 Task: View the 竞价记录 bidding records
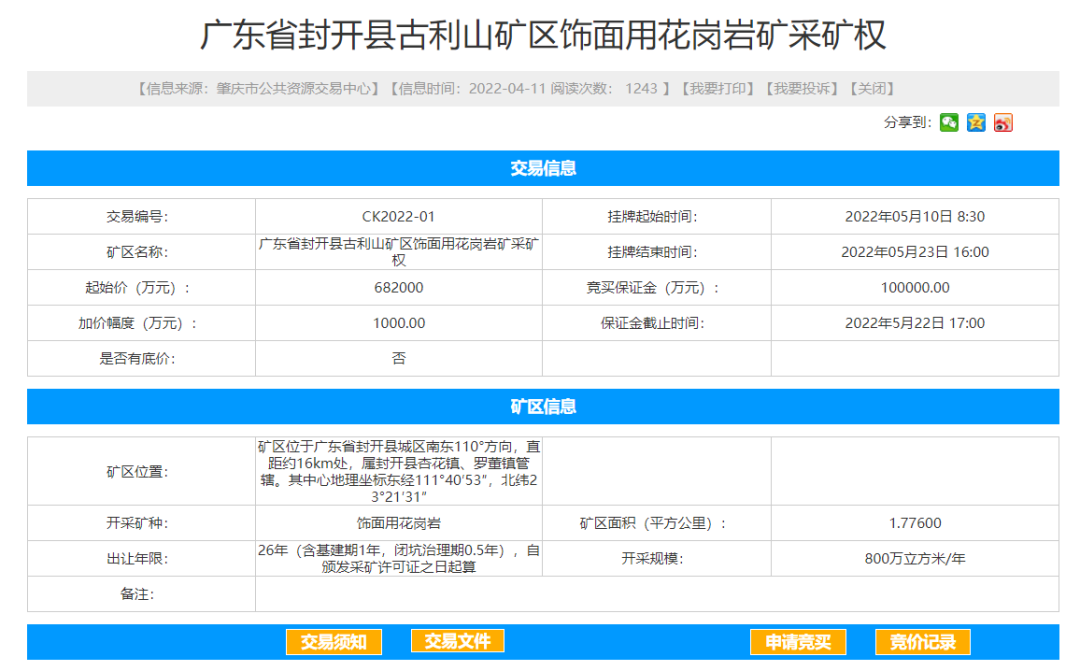click(922, 642)
